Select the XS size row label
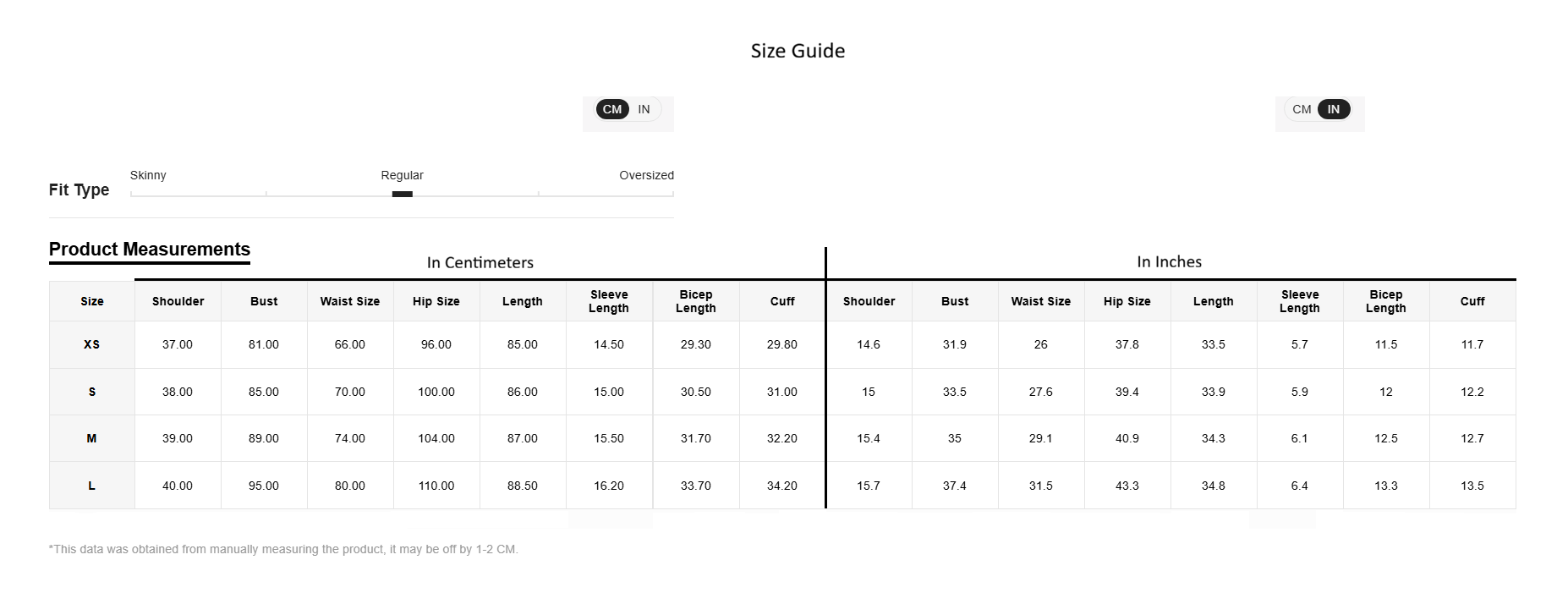The image size is (1568, 593). (91, 345)
